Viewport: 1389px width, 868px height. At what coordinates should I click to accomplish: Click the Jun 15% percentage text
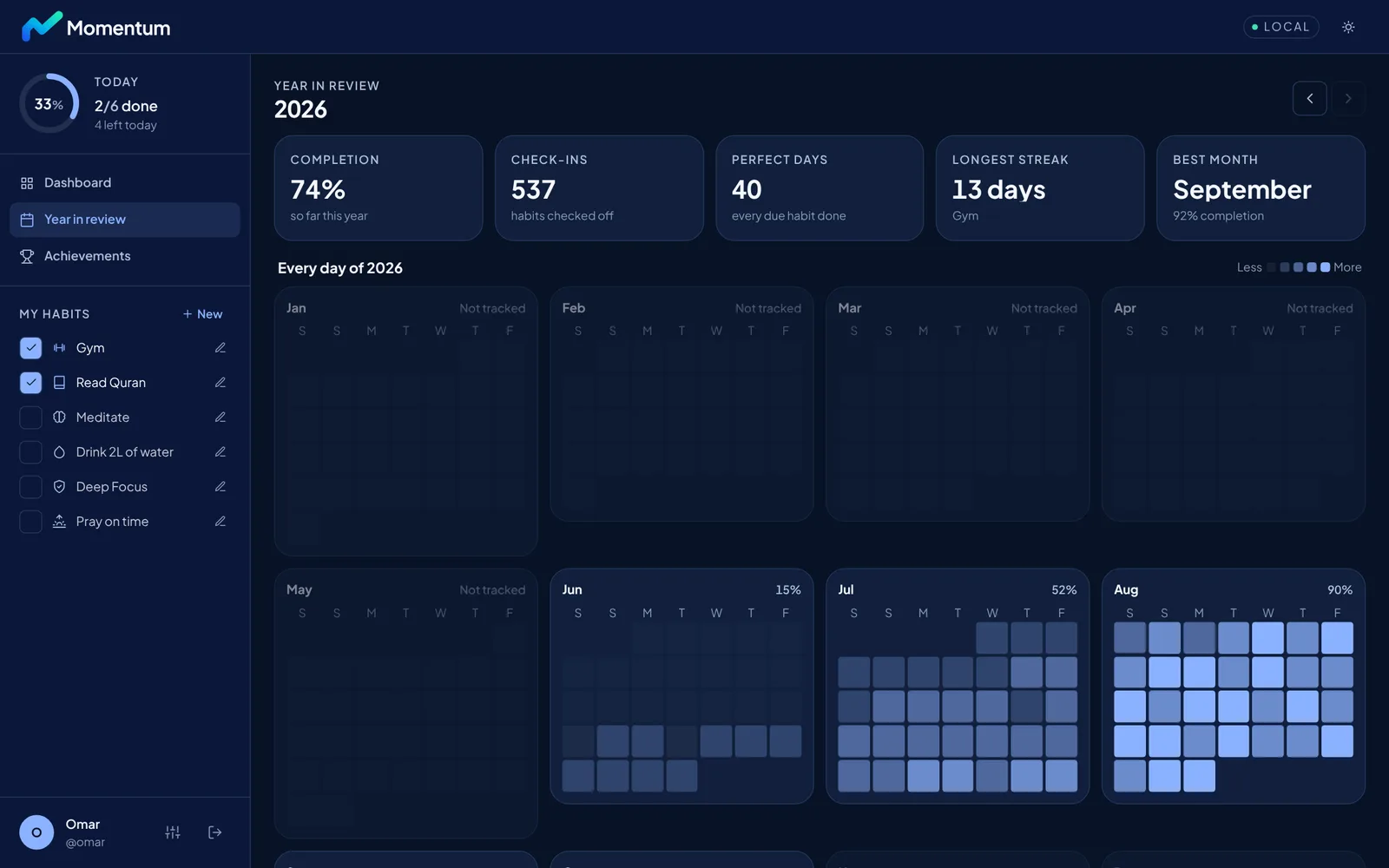(788, 589)
